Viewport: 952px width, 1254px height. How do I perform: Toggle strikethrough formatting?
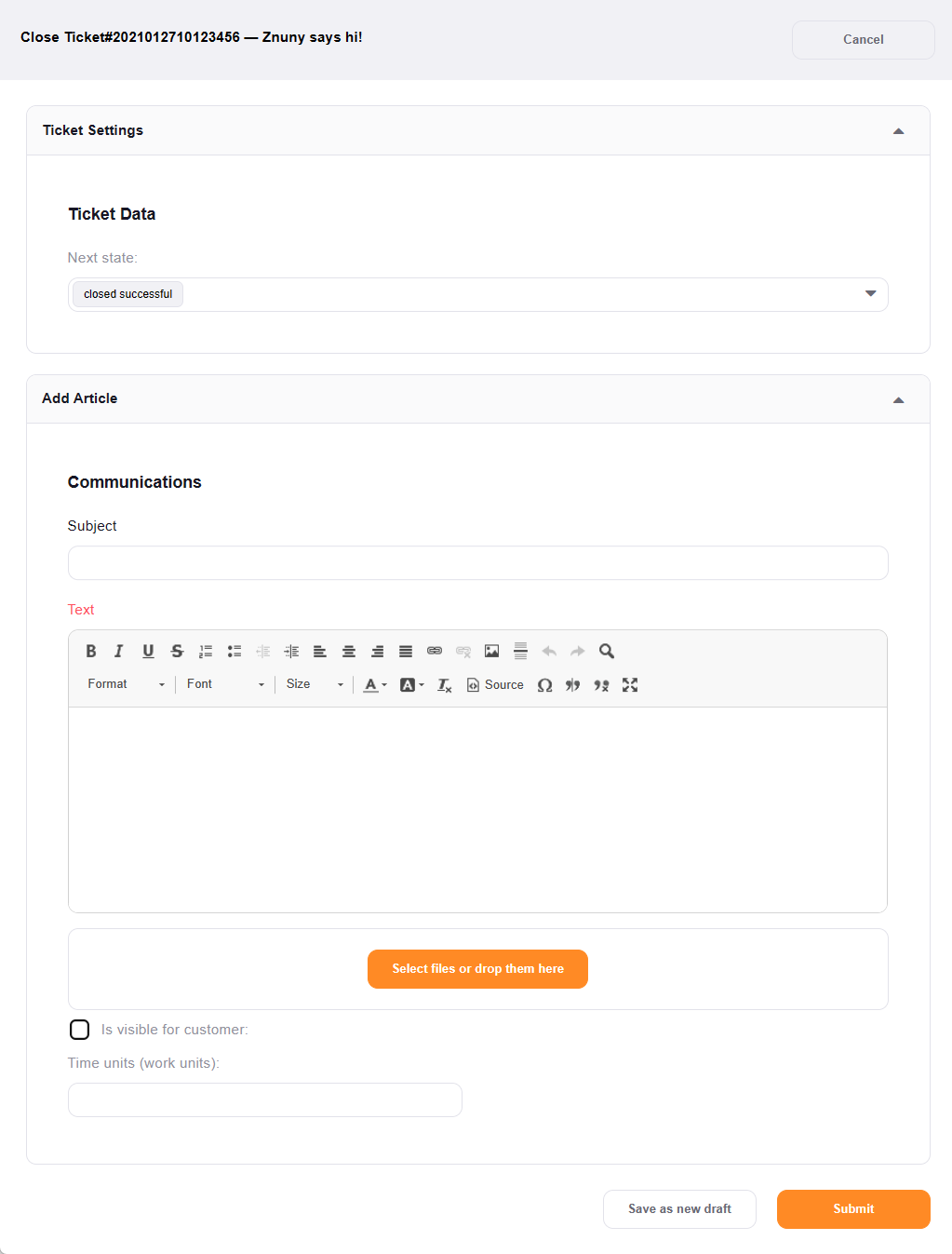coord(177,652)
